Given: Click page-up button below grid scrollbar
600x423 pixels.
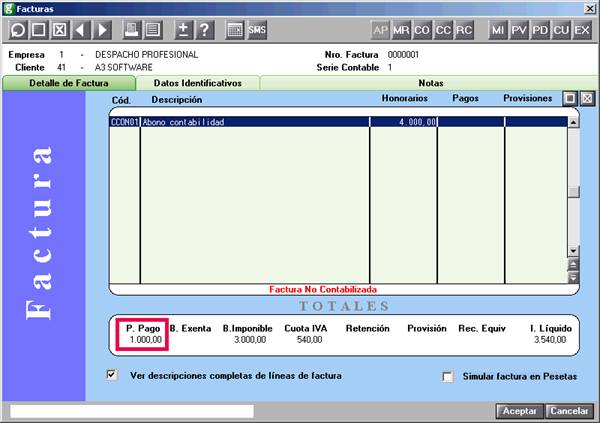Looking at the screenshot, I should (573, 265).
